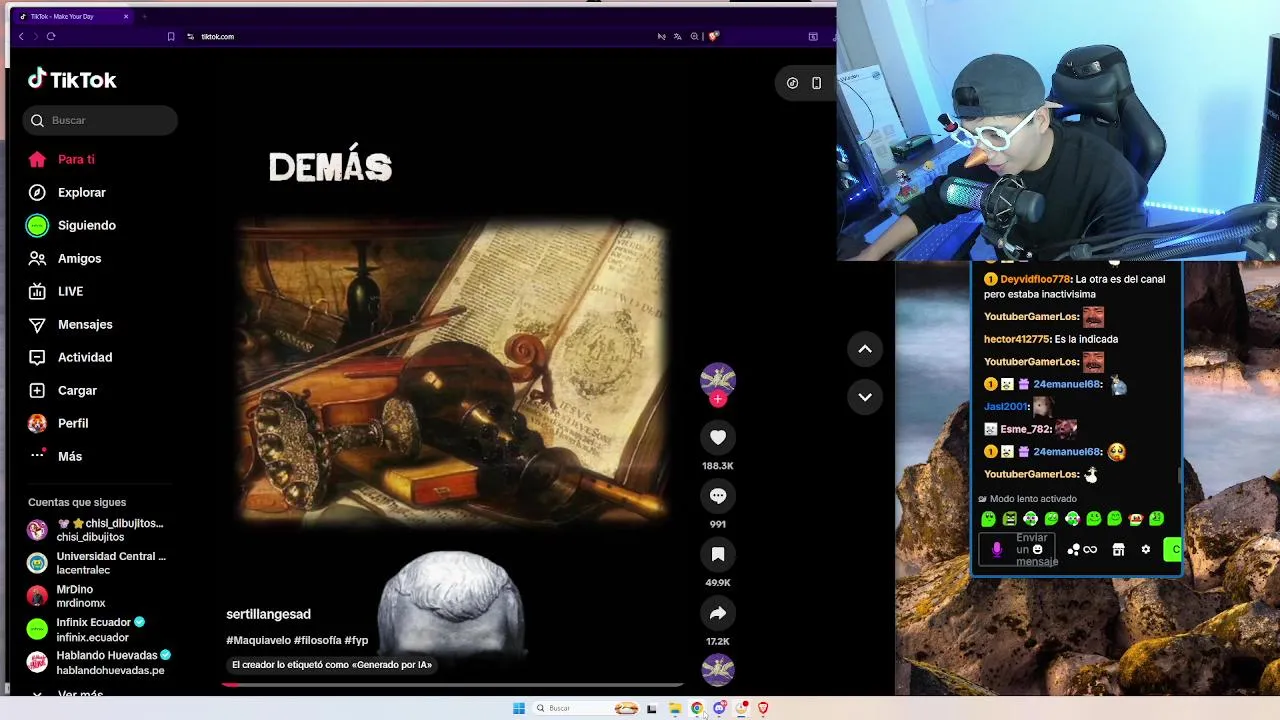Click the translate page icon

(x=678, y=36)
